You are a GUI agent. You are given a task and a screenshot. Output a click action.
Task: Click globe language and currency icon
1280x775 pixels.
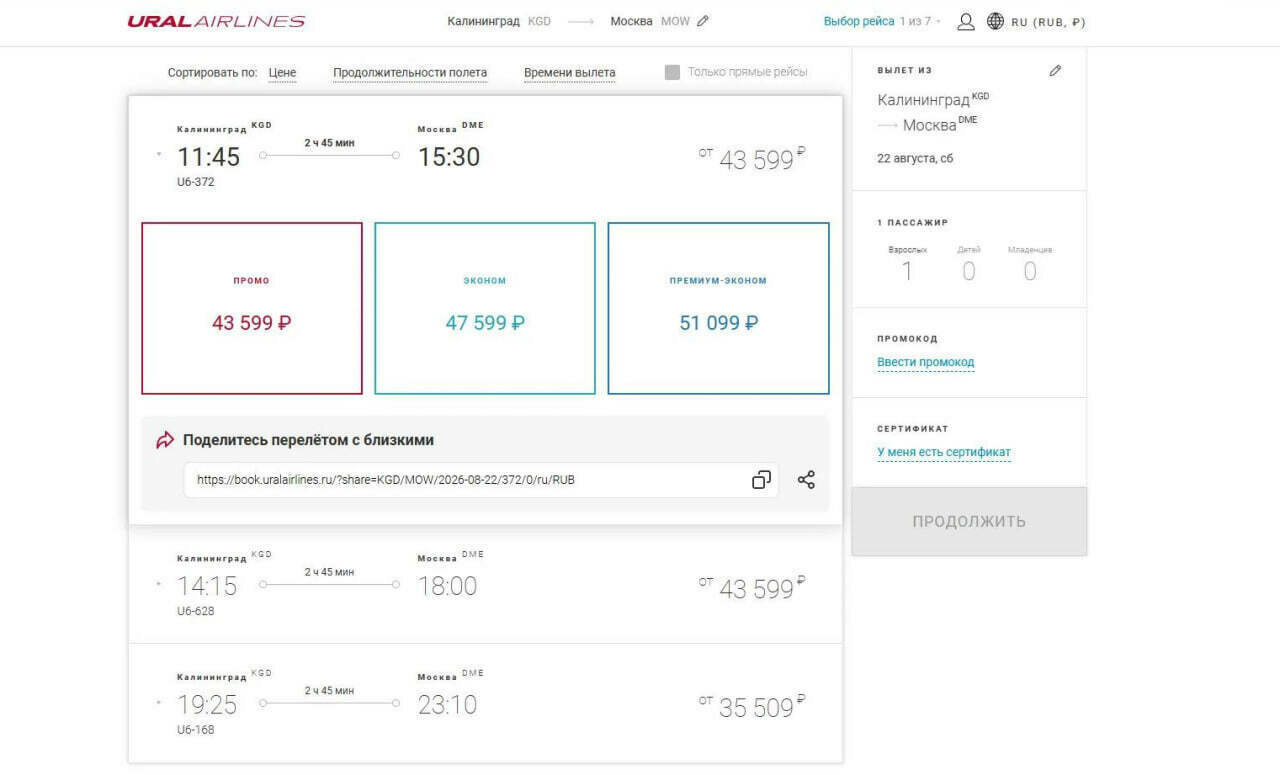995,21
